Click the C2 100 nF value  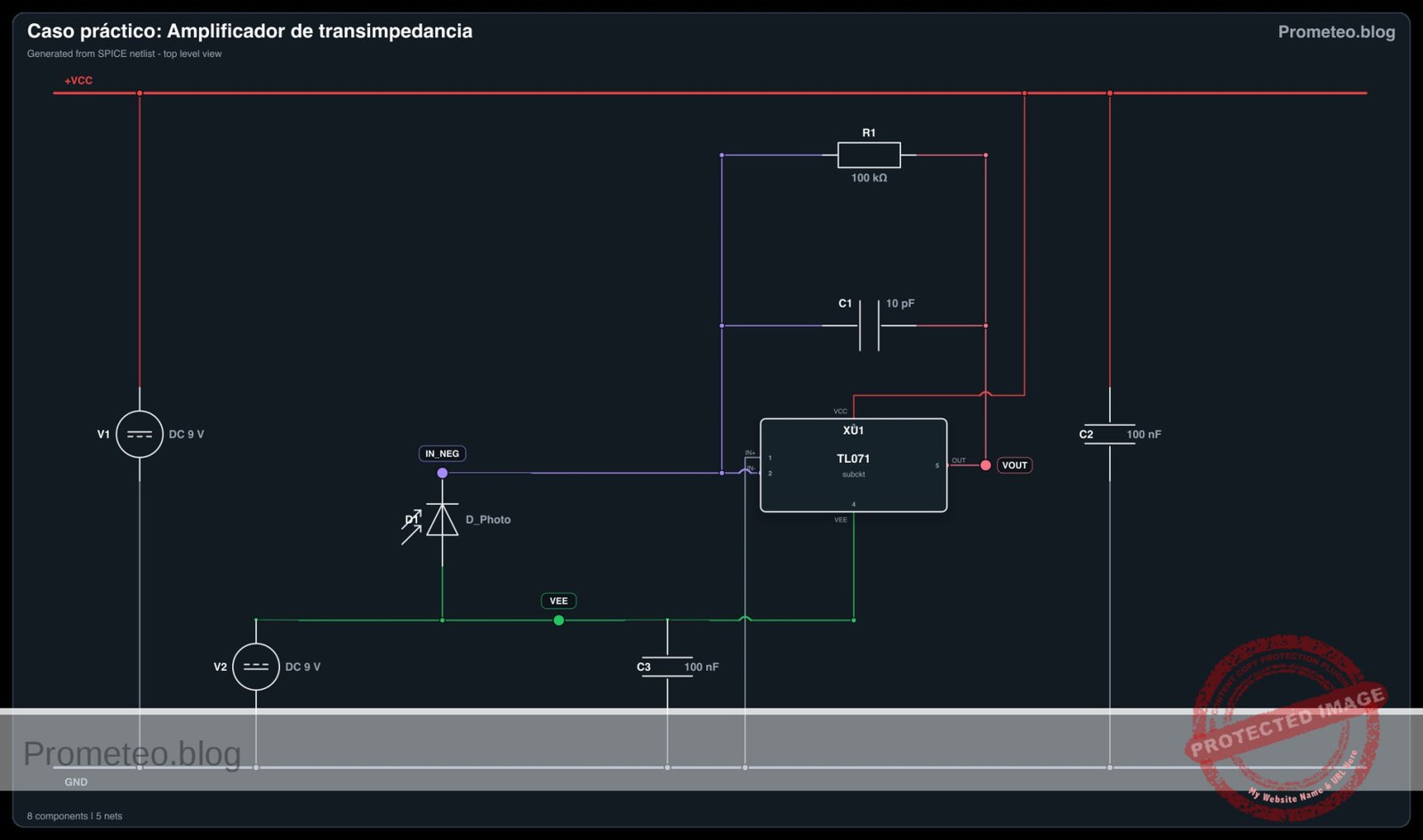pyautogui.click(x=1144, y=435)
